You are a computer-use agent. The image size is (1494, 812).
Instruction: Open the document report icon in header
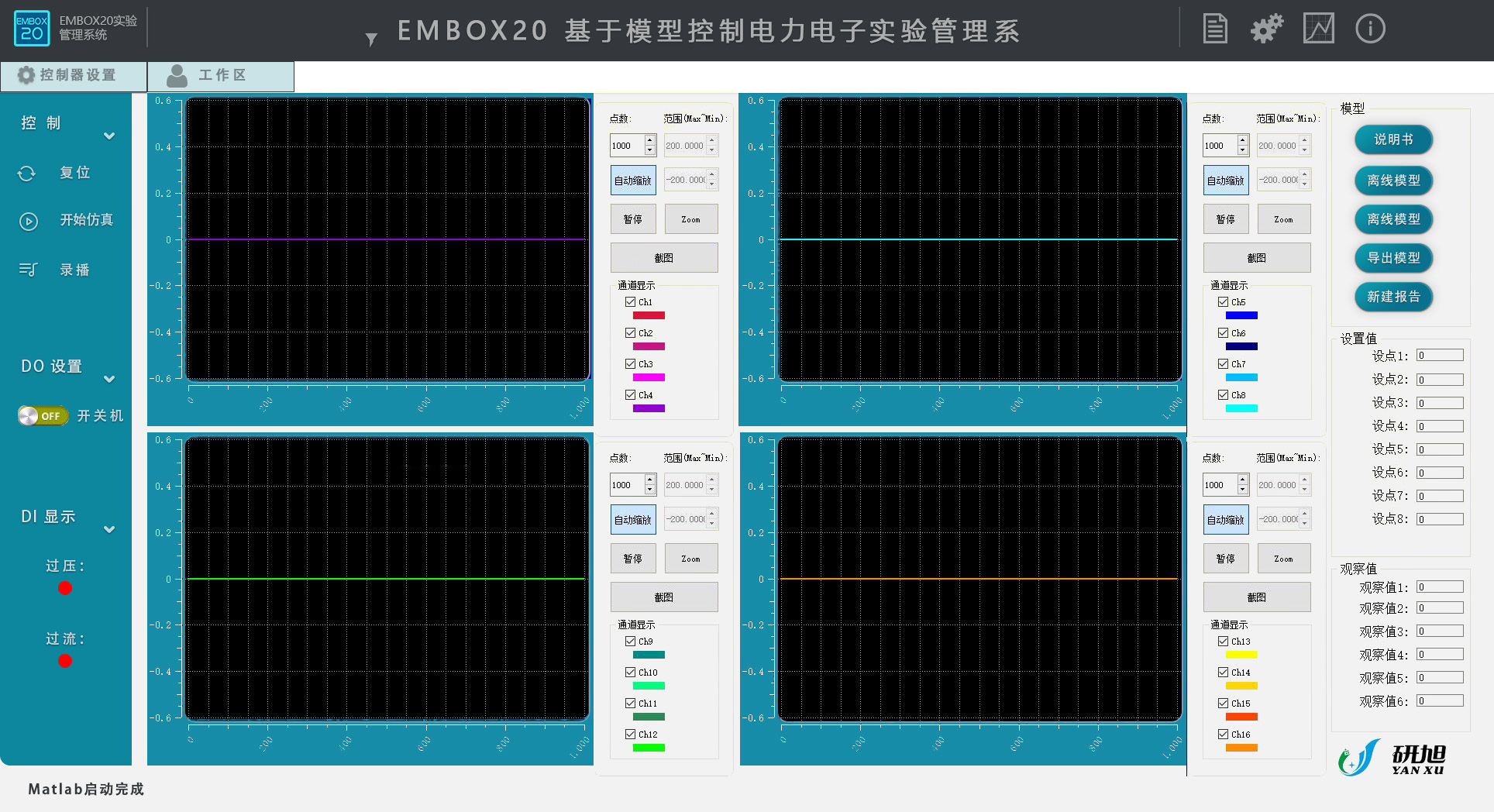pyautogui.click(x=1214, y=29)
